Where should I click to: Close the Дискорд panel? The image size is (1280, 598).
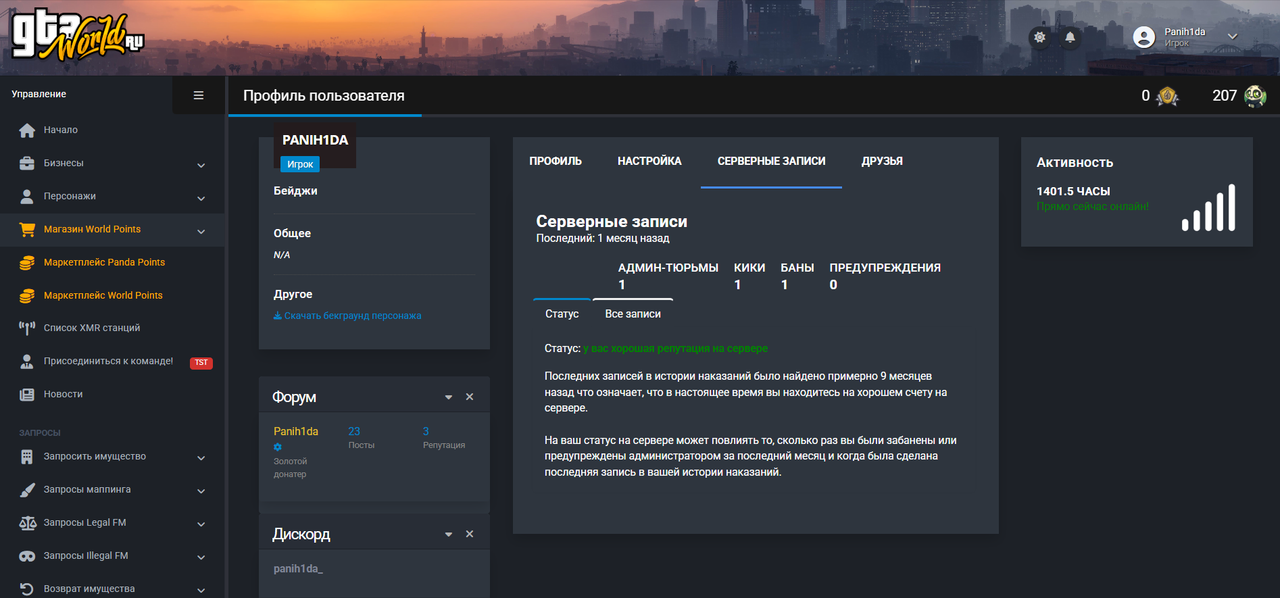470,534
